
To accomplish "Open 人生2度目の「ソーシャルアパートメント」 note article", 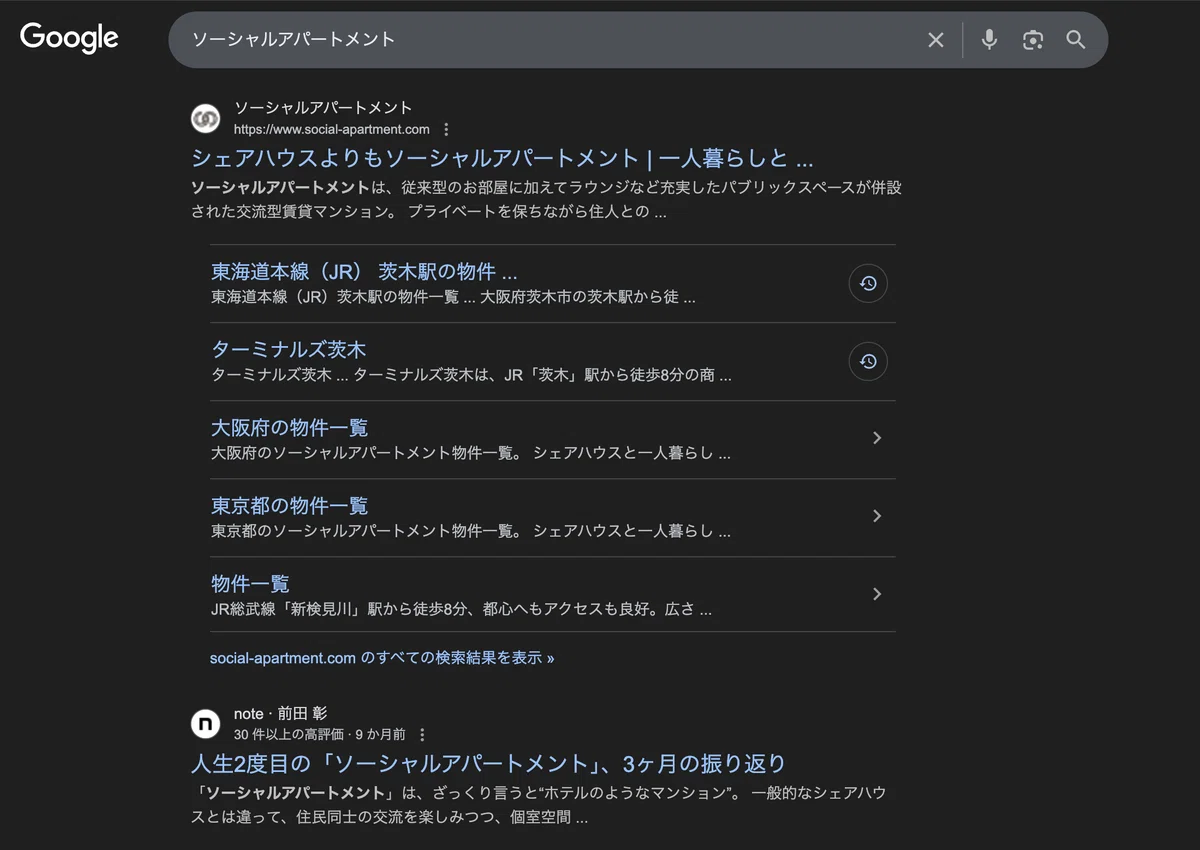I will point(489,764).
